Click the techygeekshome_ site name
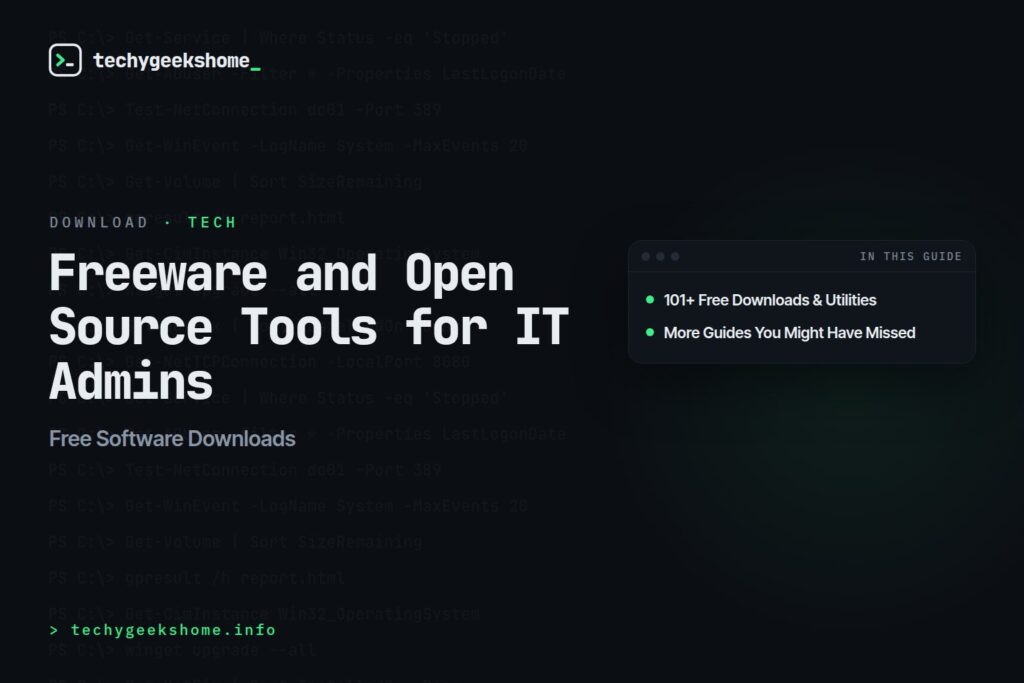 coord(177,61)
